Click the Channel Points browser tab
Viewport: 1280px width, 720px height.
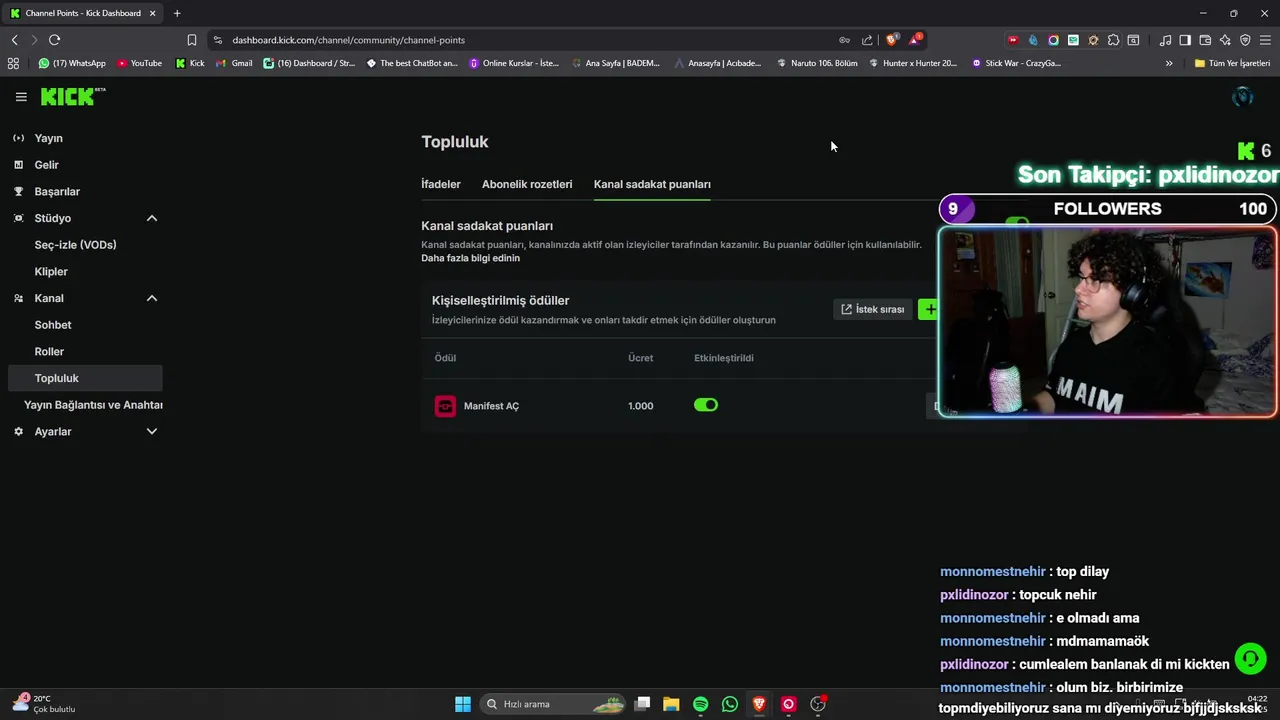coord(82,13)
